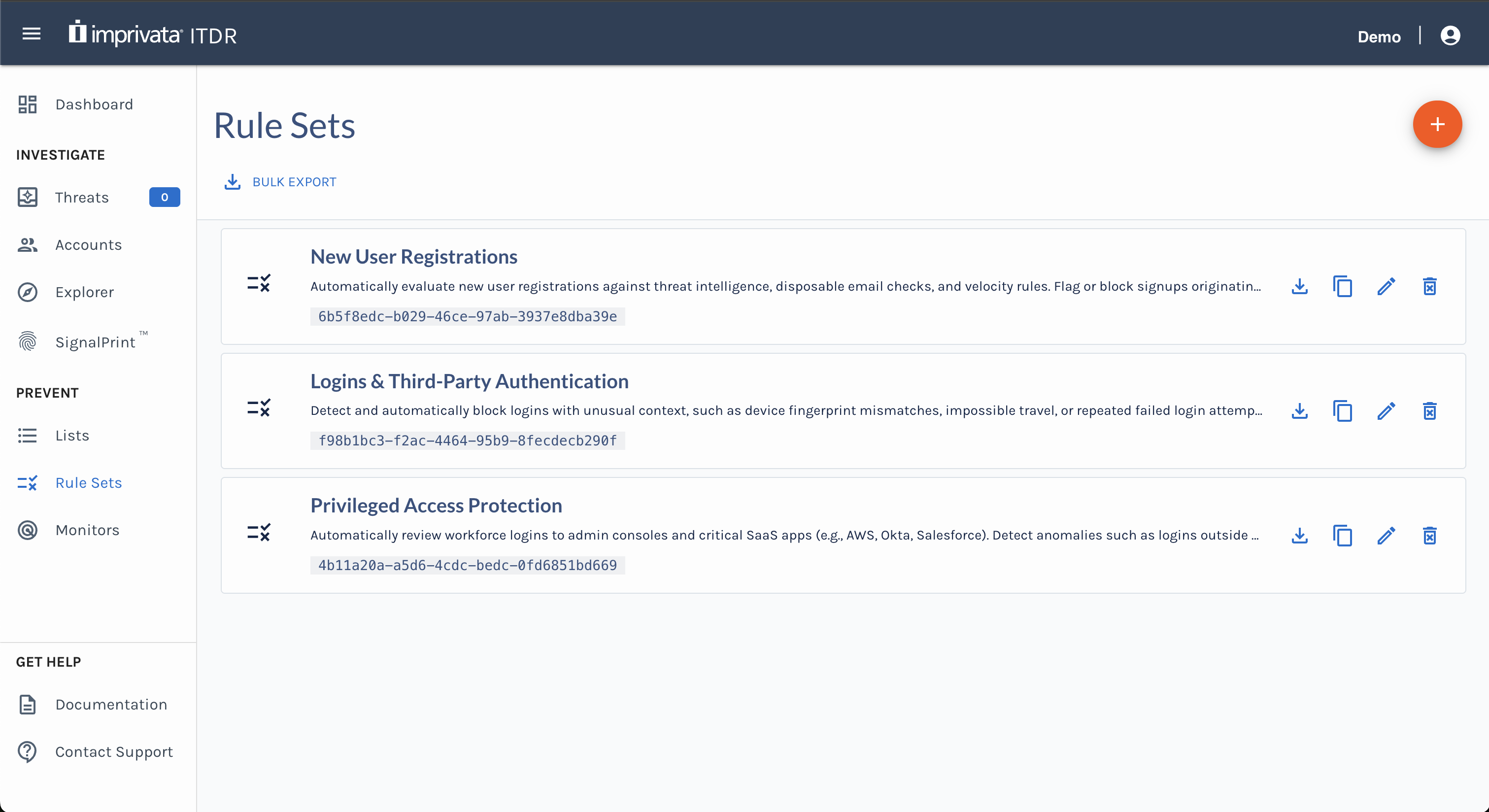Open the Lists section
The image size is (1489, 812).
(72, 435)
